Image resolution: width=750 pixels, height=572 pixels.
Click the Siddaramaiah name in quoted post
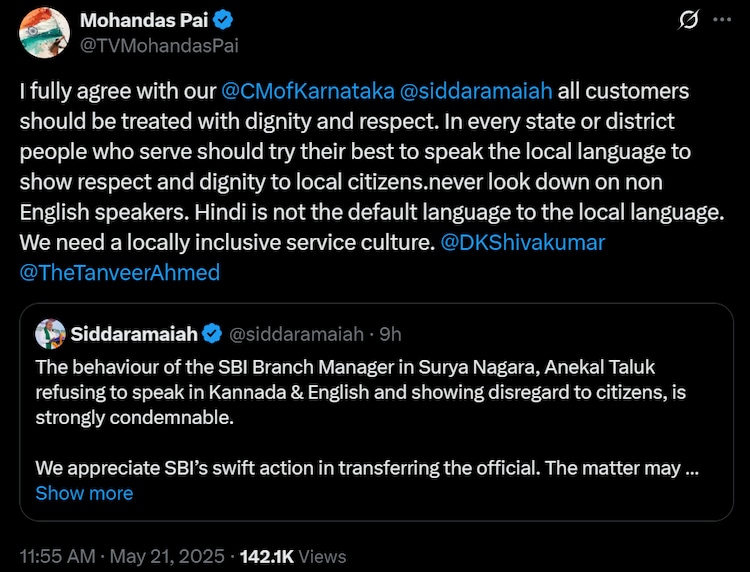134,333
